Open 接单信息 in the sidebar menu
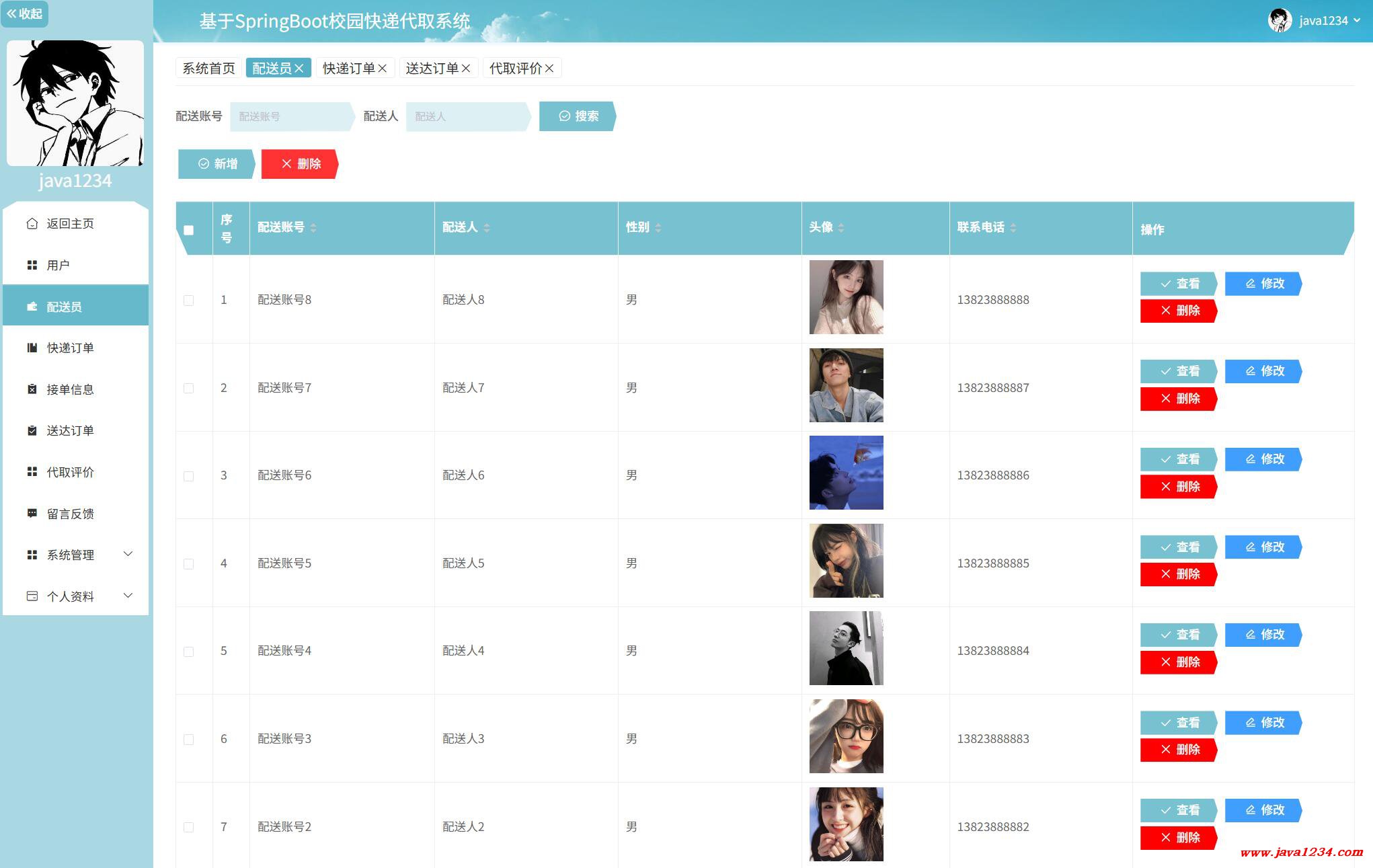This screenshot has height=868, width=1373. tap(70, 389)
